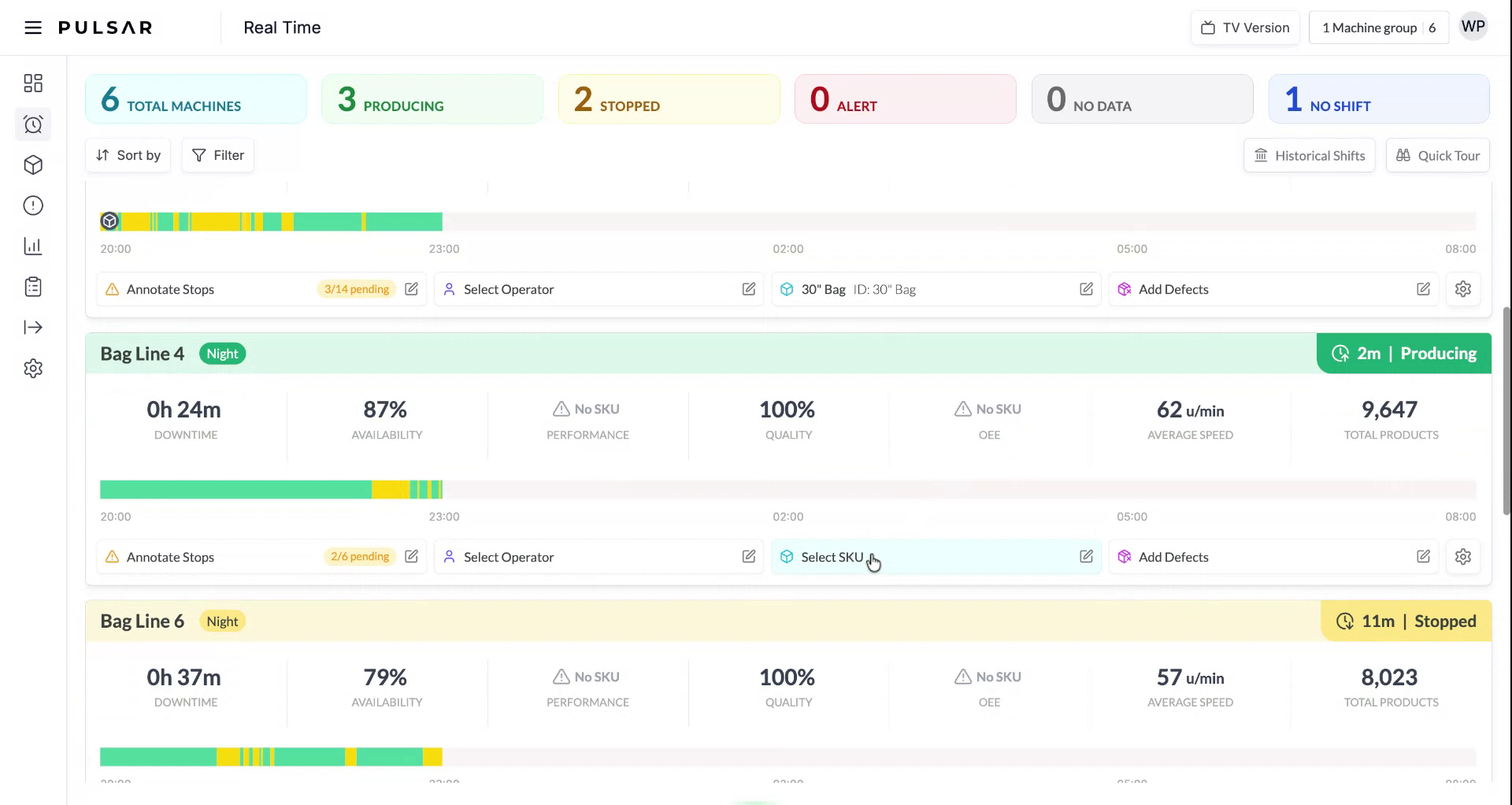Click the TV Version button
Viewport: 1512px width, 805px height.
pyautogui.click(x=1245, y=28)
